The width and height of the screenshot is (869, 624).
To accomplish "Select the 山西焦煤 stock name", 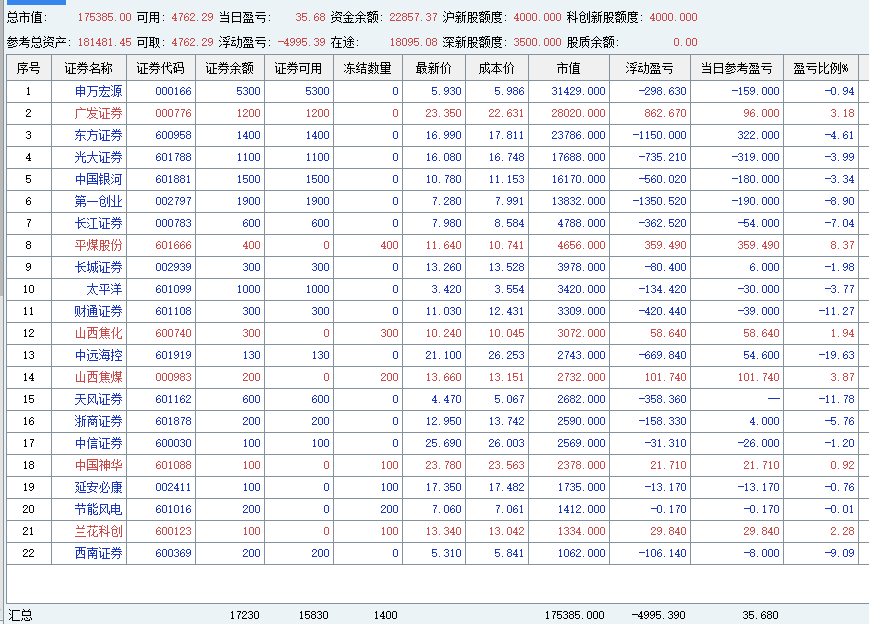I will (x=99, y=377).
